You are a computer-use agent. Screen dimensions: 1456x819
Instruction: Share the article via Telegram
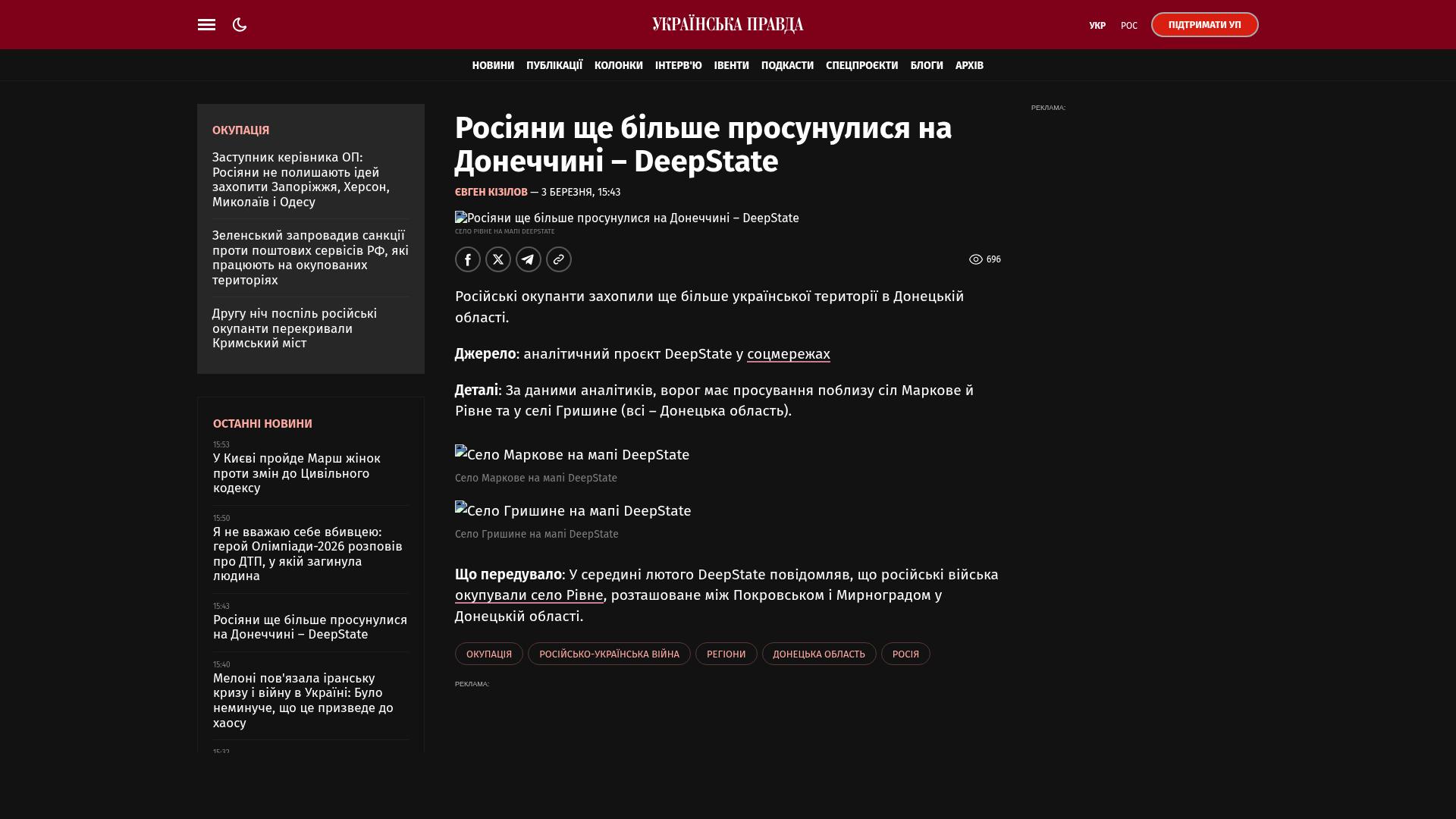(x=529, y=259)
